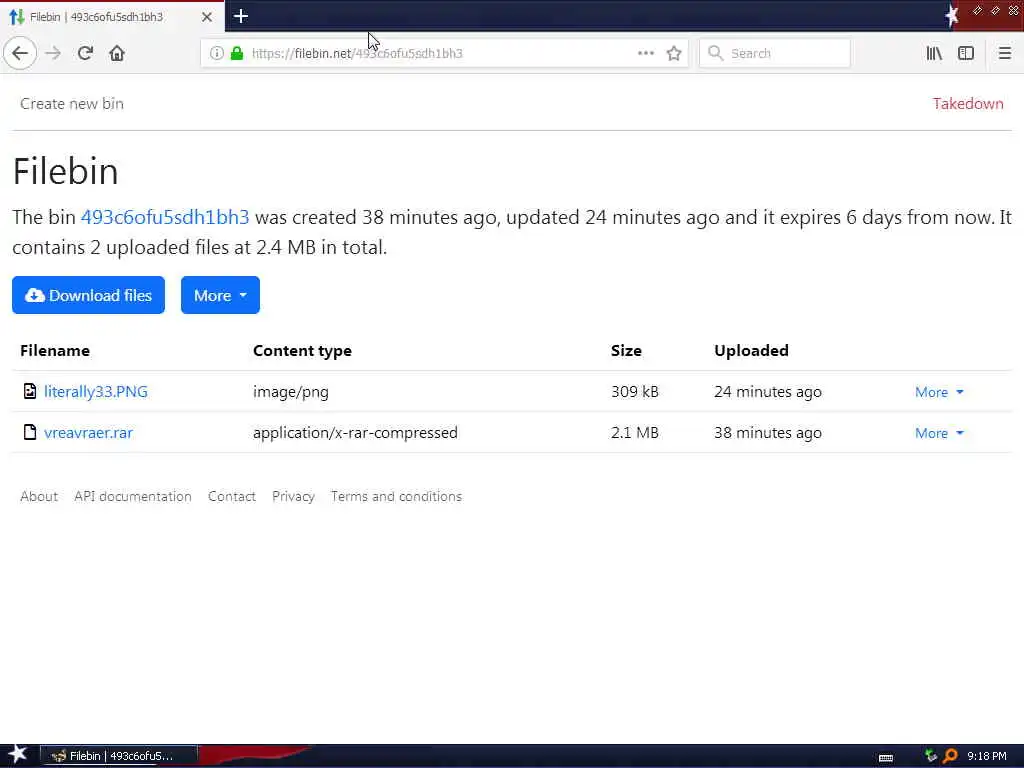Click the 309 kB size cell
The height and width of the screenshot is (768, 1024).
pyautogui.click(x=635, y=391)
